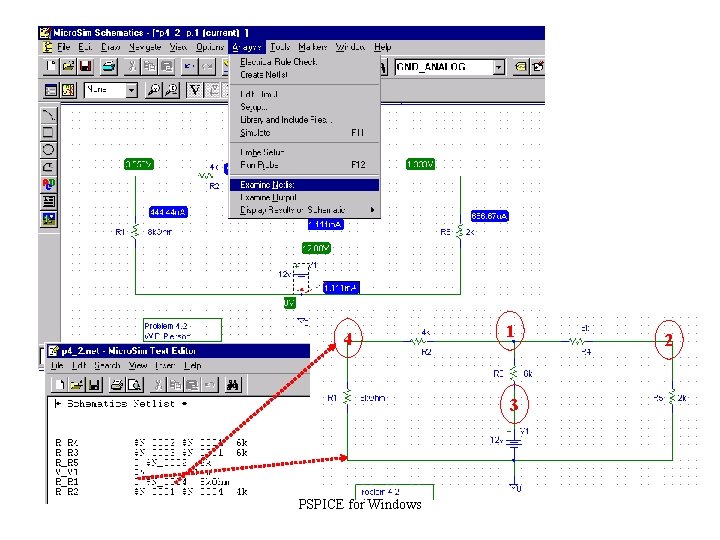Choose Create Netlist from Analysis menu
The image size is (720, 540).
click(304, 74)
